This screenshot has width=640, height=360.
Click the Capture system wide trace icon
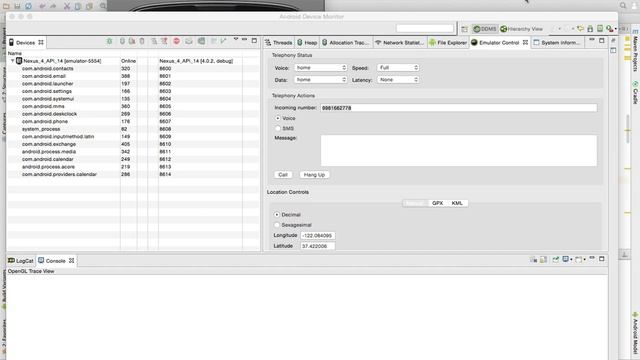click(213, 41)
